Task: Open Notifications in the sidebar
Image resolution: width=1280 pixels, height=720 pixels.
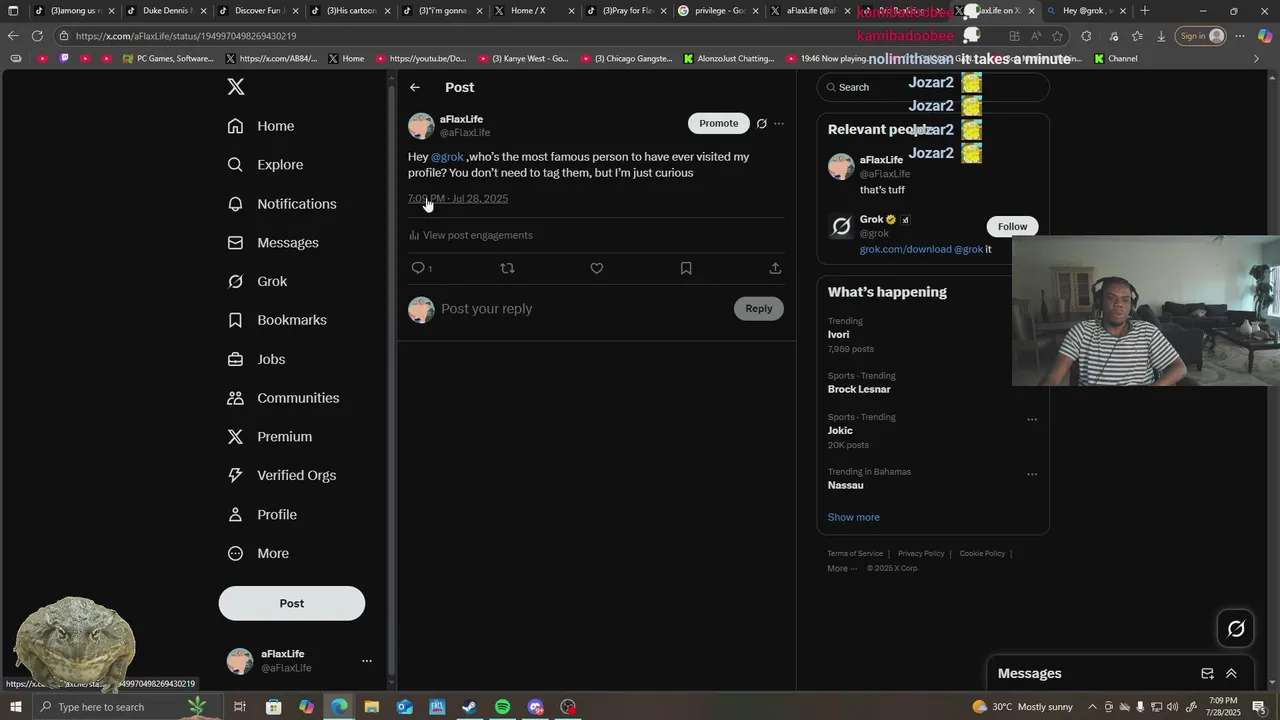Action: coord(282,204)
